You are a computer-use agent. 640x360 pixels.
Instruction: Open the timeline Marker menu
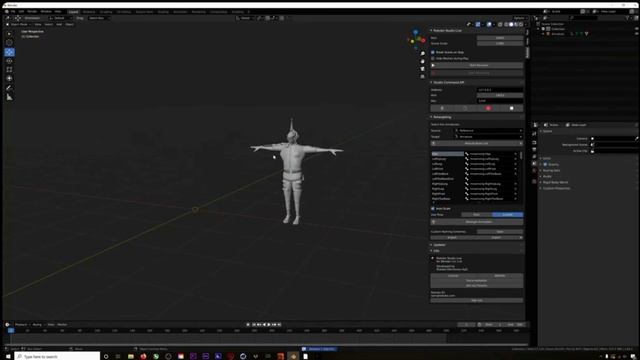point(62,325)
